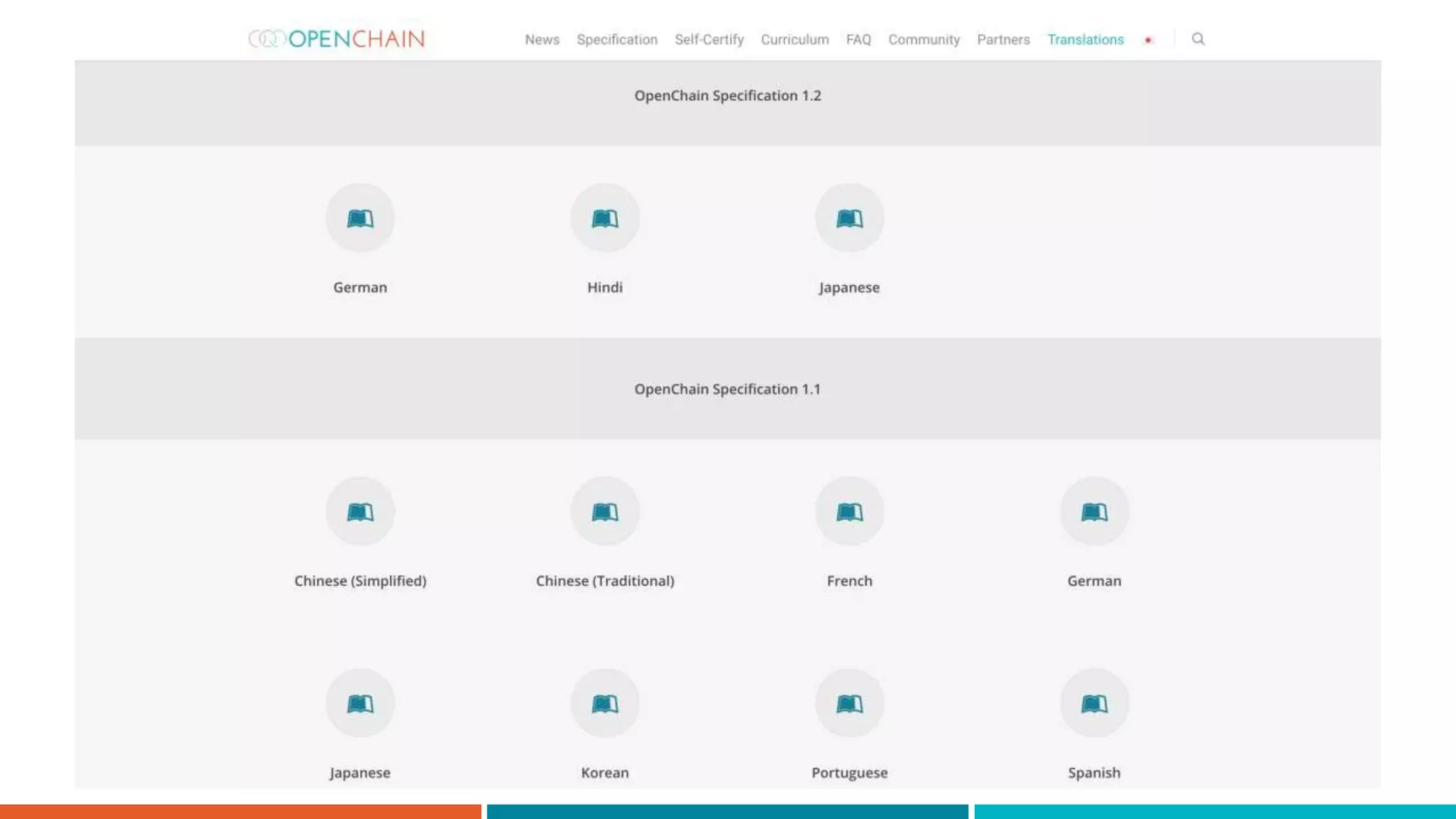Viewport: 1456px width, 819px height.
Task: Open the Chinese (Simplified) book icon
Action: [360, 512]
